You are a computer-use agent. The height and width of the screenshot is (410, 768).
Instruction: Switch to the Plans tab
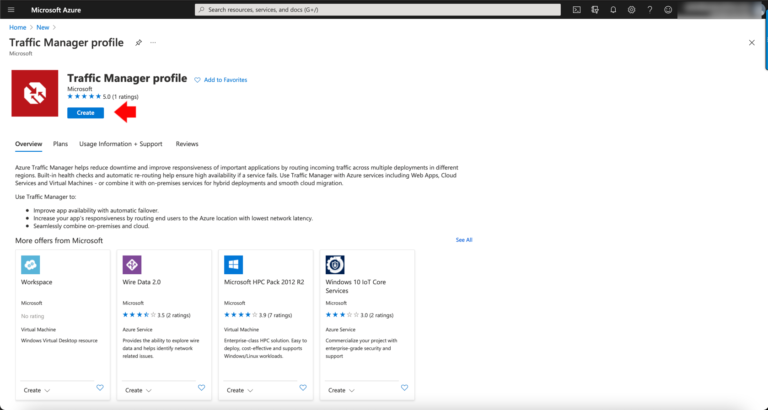[60, 144]
